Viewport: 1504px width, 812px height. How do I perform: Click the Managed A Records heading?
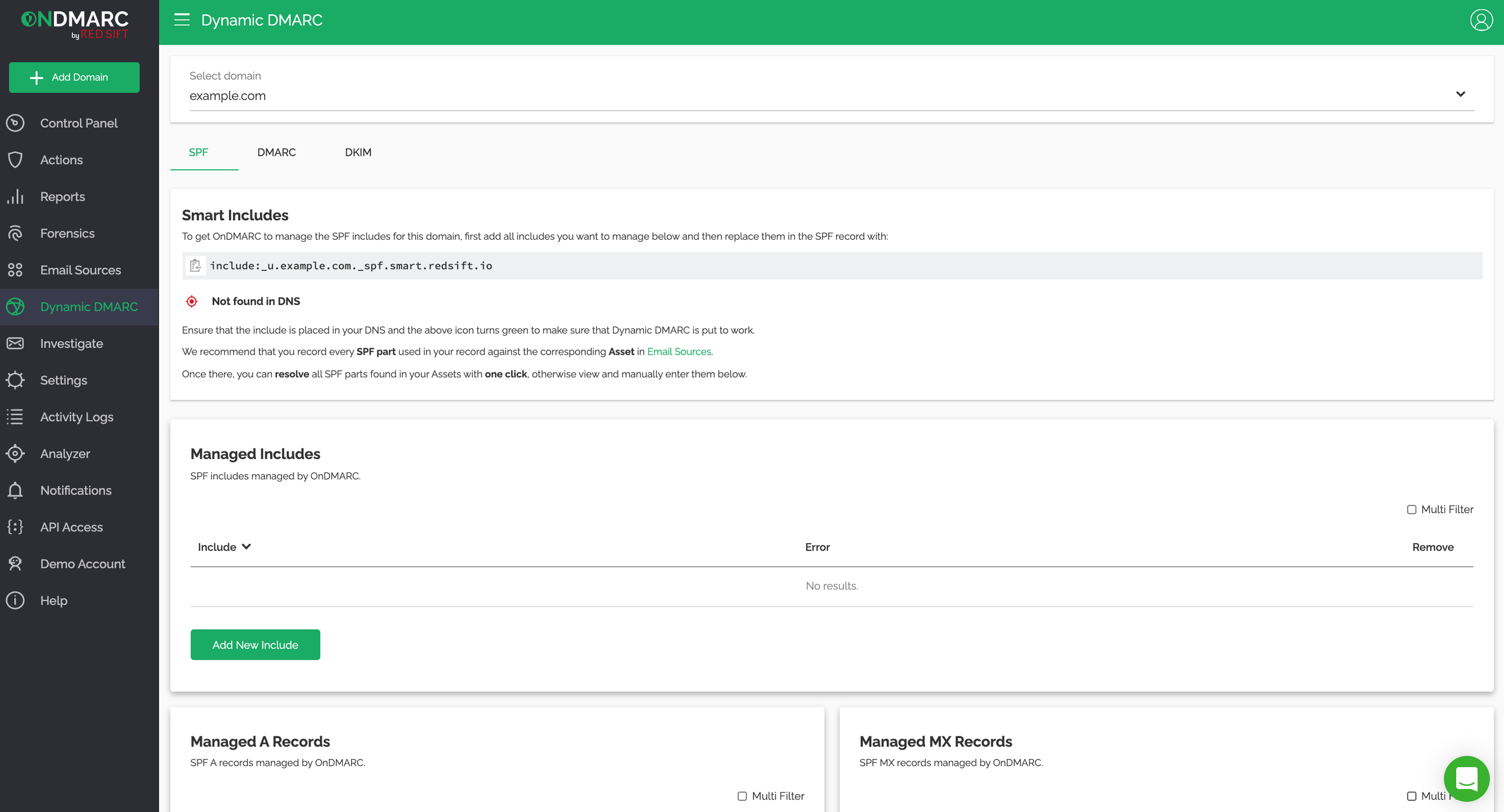click(260, 742)
